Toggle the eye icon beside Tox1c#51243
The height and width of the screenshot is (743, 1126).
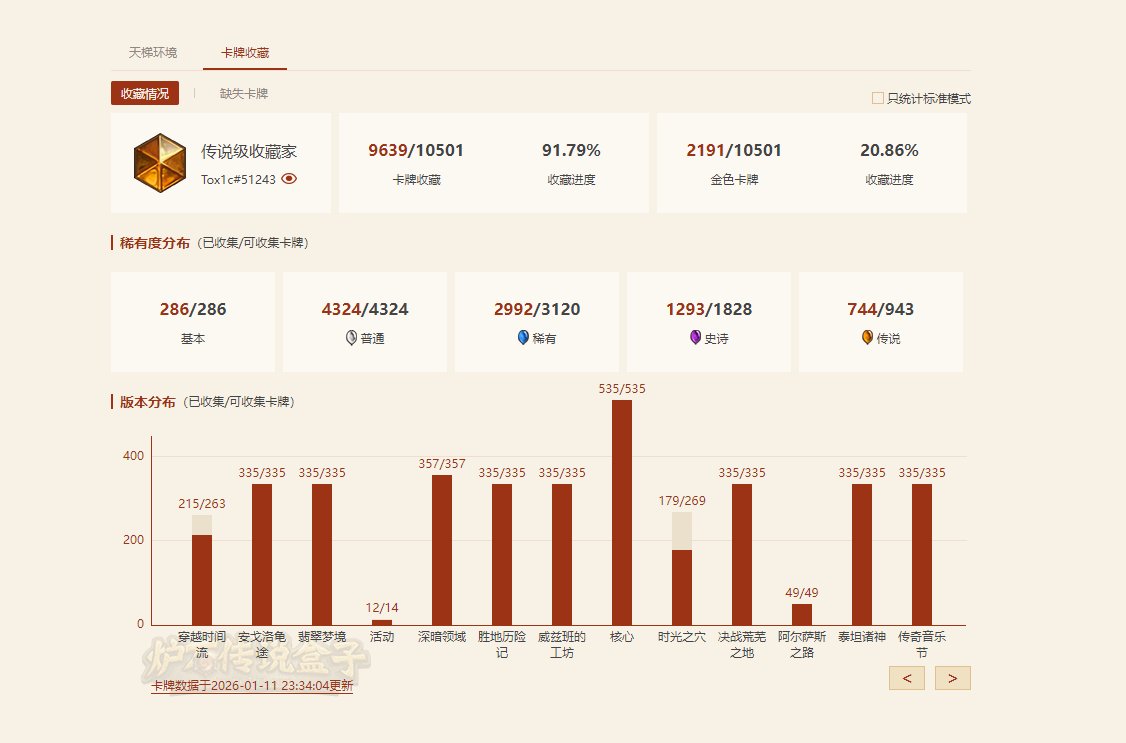pos(289,179)
